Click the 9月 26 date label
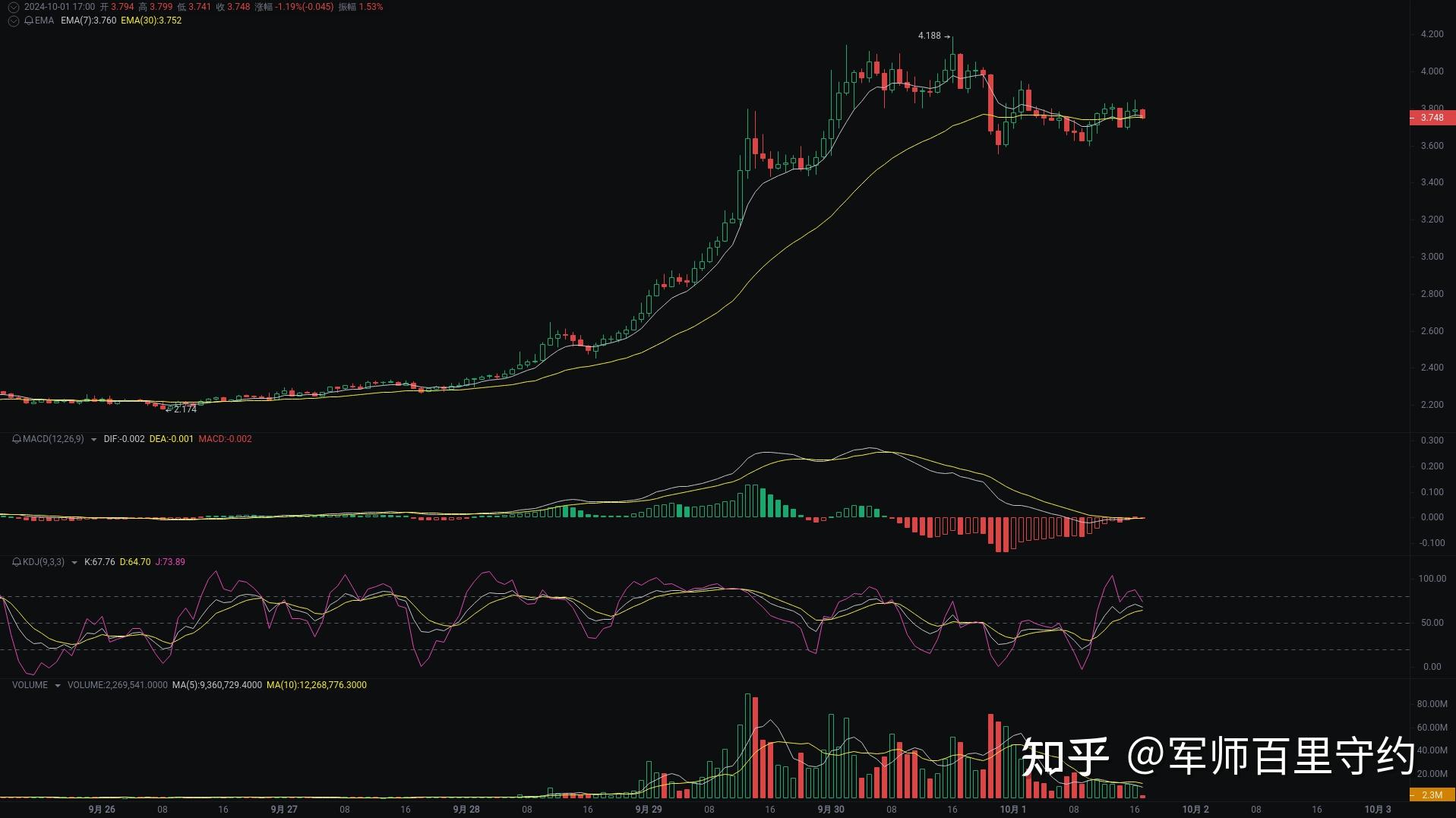Image resolution: width=1456 pixels, height=818 pixels. coord(102,810)
